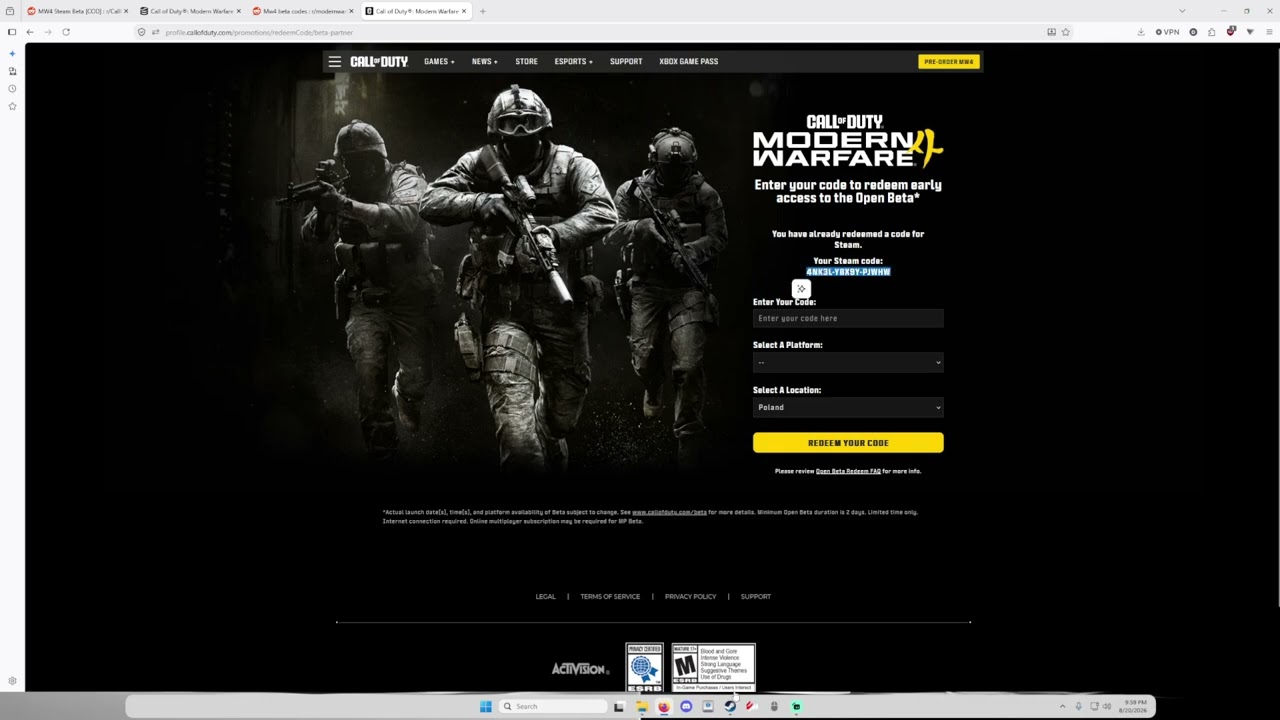Click the Activision logo in footer

(580, 669)
